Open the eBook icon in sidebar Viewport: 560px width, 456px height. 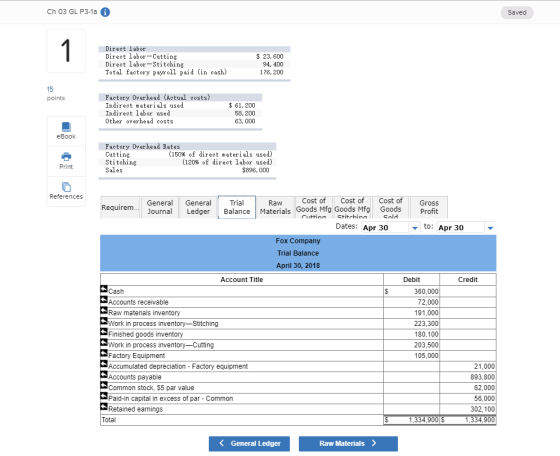click(66, 127)
